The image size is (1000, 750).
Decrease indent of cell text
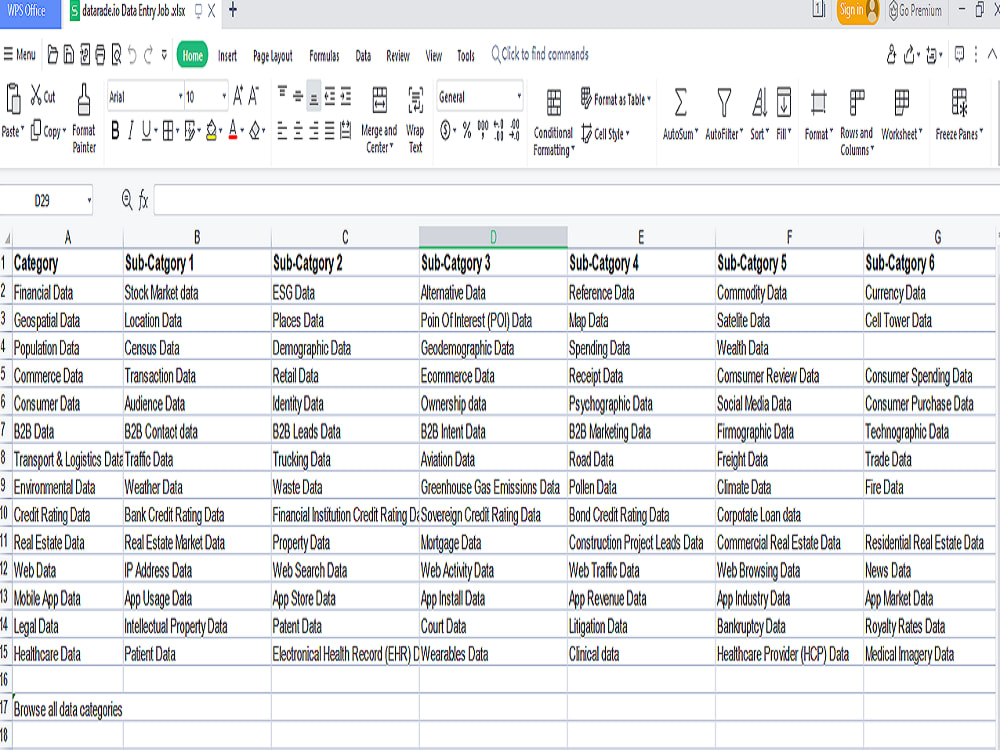point(330,96)
